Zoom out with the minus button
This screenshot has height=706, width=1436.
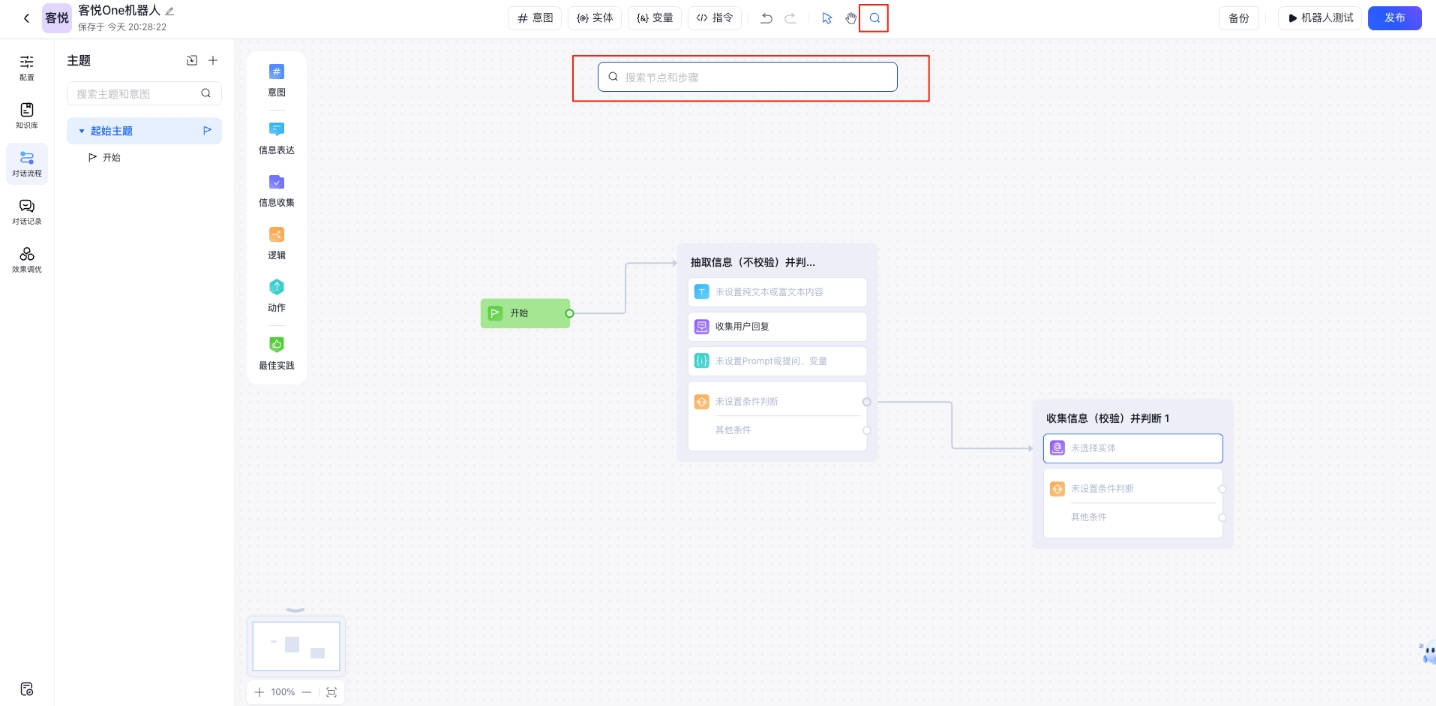306,692
